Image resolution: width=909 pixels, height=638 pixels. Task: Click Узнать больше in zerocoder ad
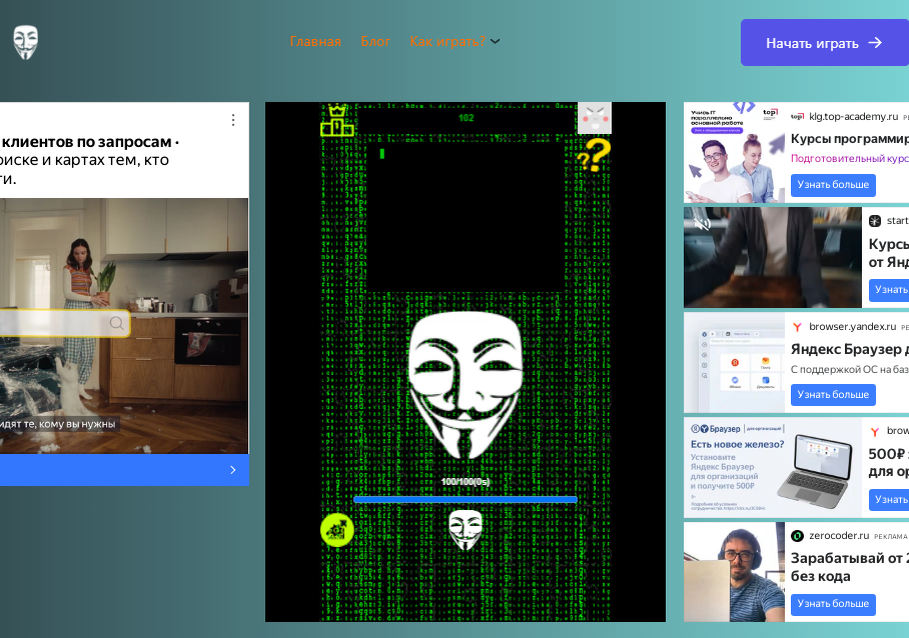pos(833,604)
